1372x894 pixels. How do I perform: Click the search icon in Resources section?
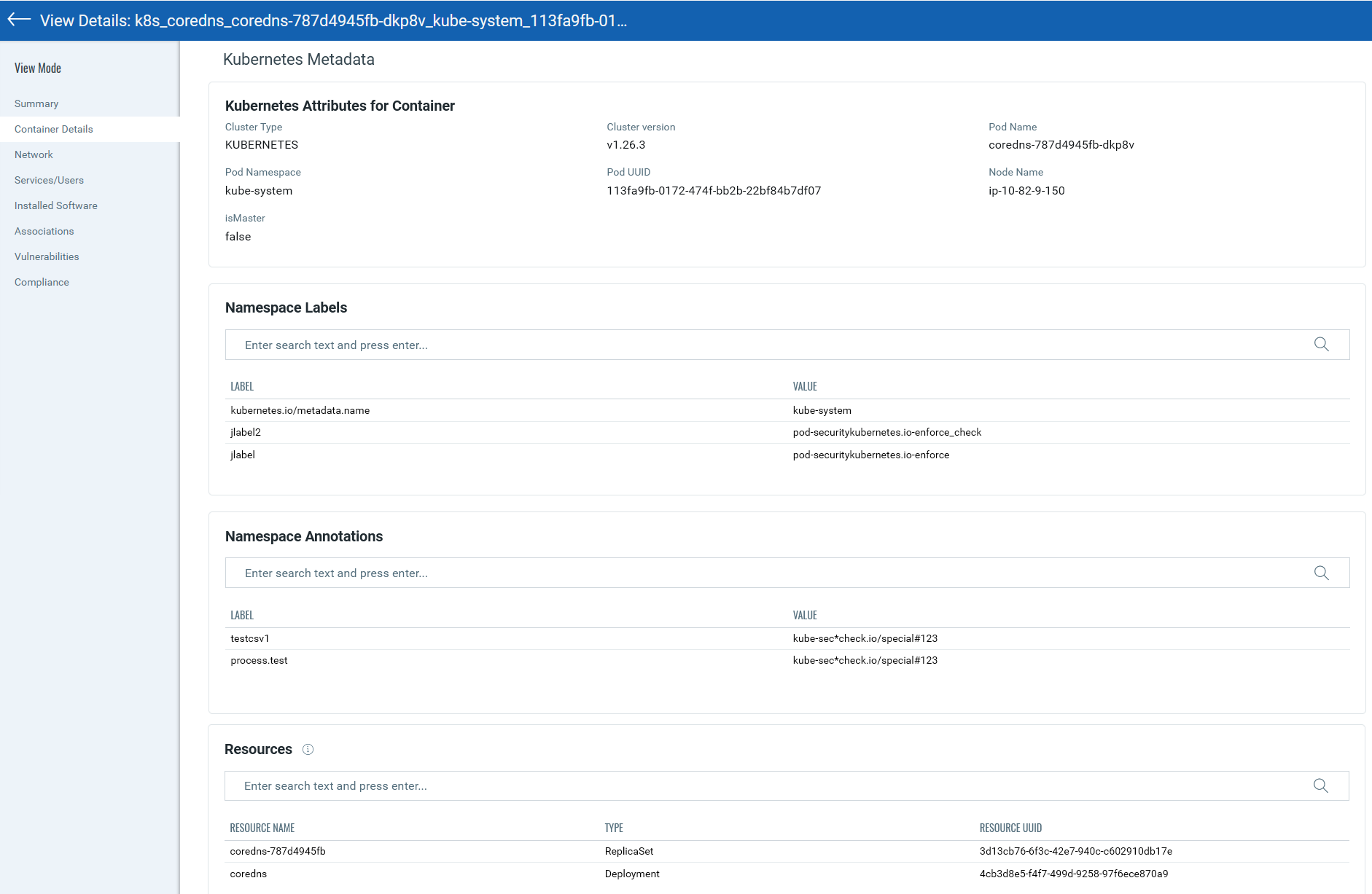(1322, 786)
